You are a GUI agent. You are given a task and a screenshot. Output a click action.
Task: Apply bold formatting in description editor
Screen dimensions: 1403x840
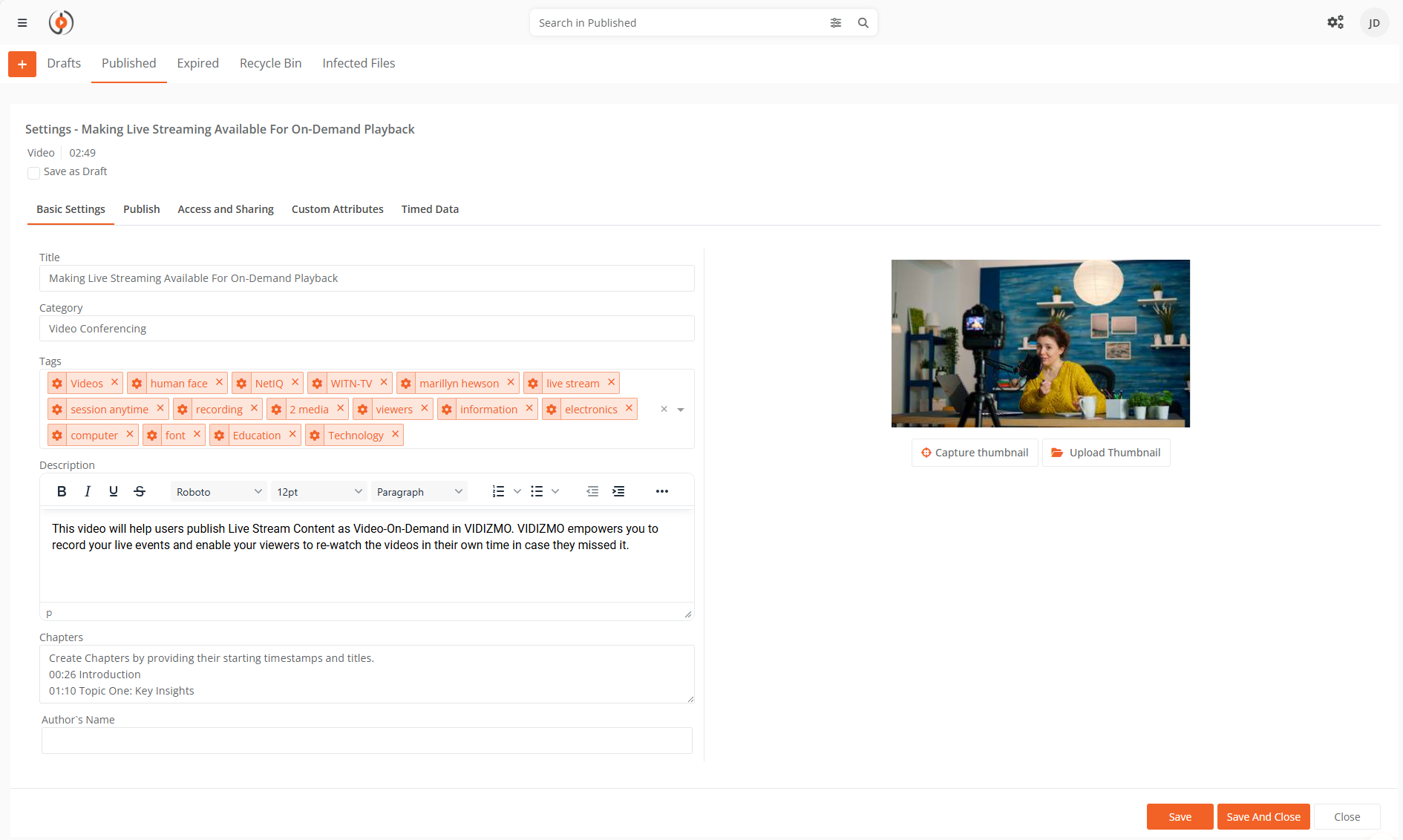click(x=62, y=491)
